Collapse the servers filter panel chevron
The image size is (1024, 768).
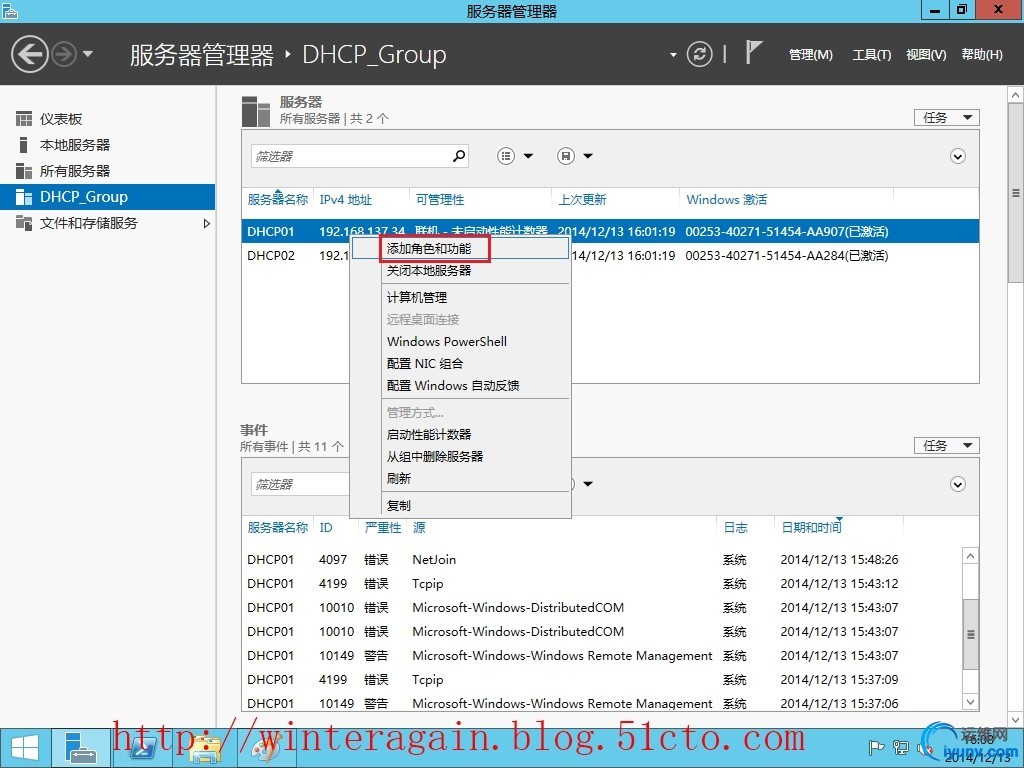tap(957, 157)
